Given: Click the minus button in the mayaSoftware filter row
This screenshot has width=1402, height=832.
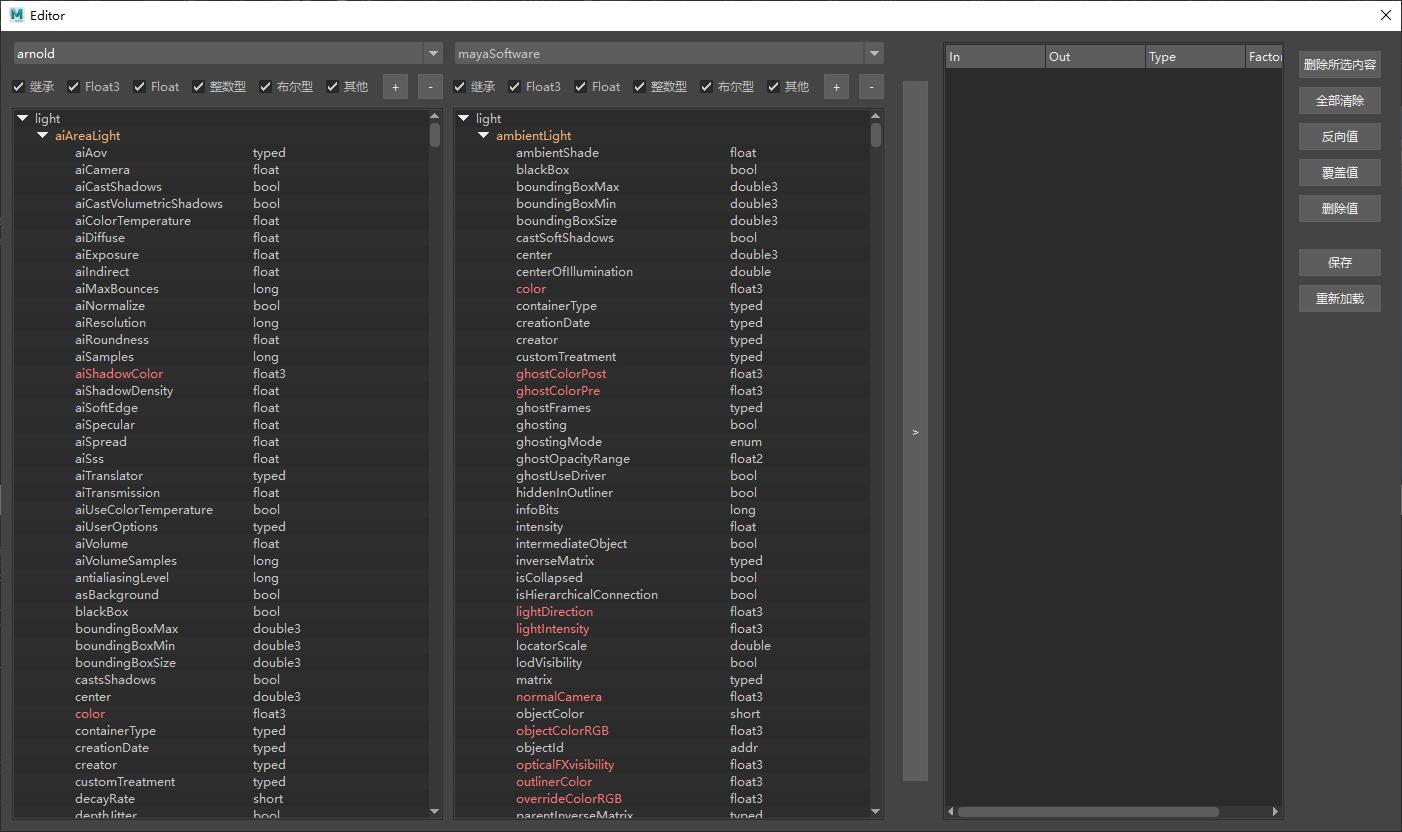Looking at the screenshot, I should 871,87.
